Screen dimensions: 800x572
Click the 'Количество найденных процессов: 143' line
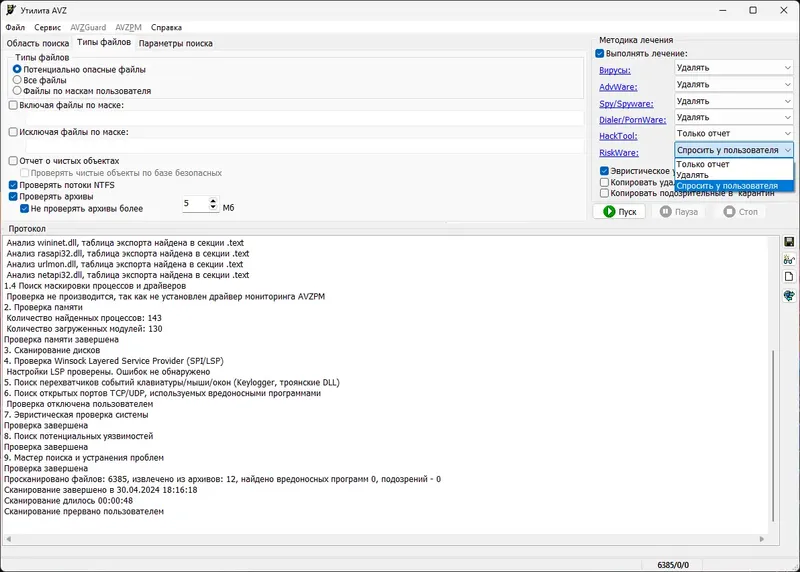pyautogui.click(x=84, y=318)
